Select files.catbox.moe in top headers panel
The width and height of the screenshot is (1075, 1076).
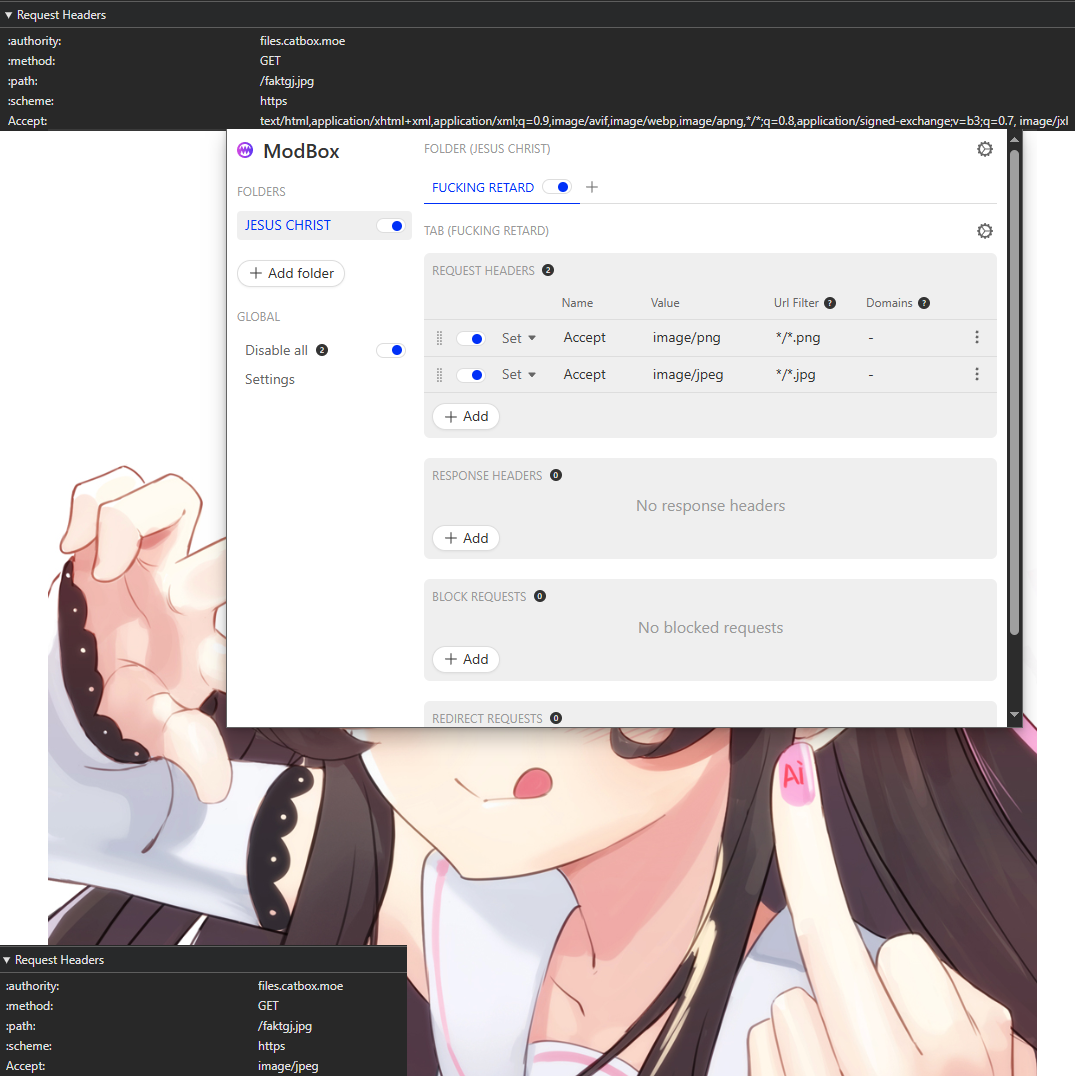pos(303,40)
